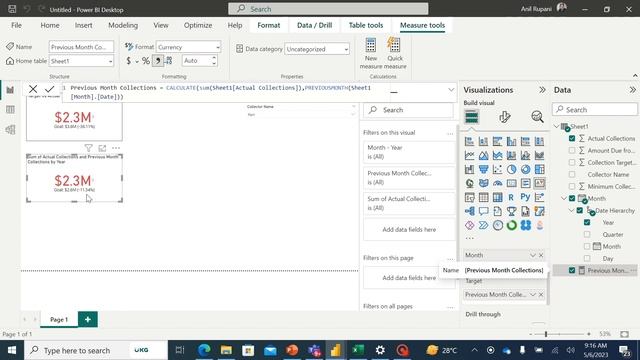640x360 pixels.
Task: Switch to the Modeling ribbon tab
Action: (x=123, y=25)
